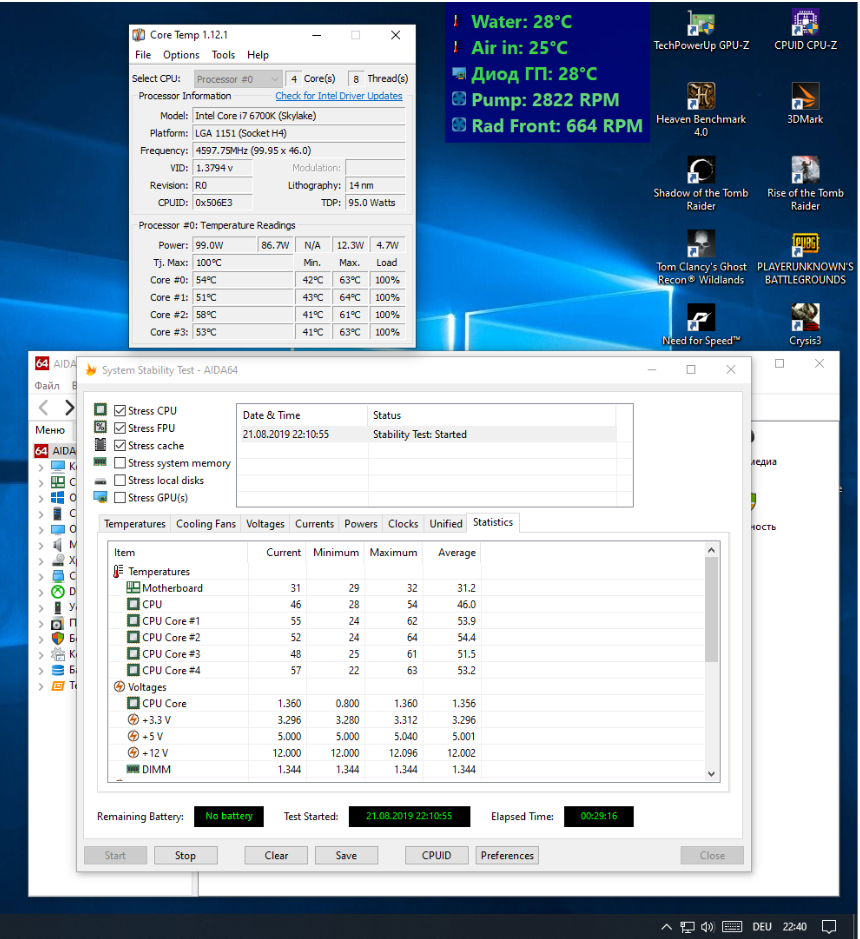
Task: Click the flame icon in Stability Test title
Action: 91,369
